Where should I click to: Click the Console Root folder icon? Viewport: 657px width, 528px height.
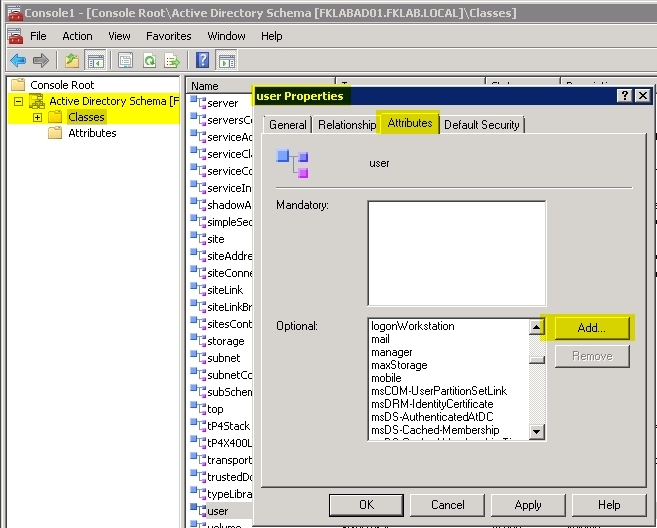(18, 85)
